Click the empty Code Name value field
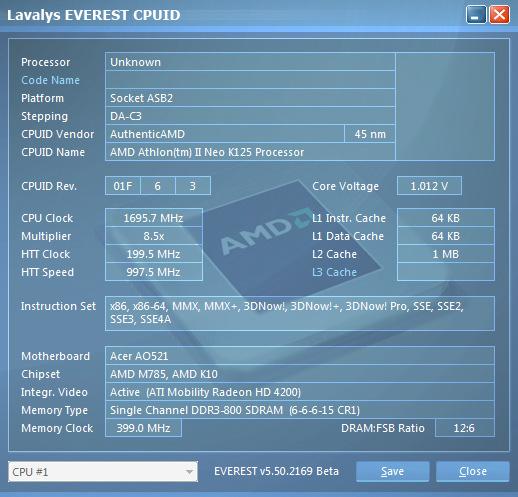The image size is (518, 497). [250, 80]
